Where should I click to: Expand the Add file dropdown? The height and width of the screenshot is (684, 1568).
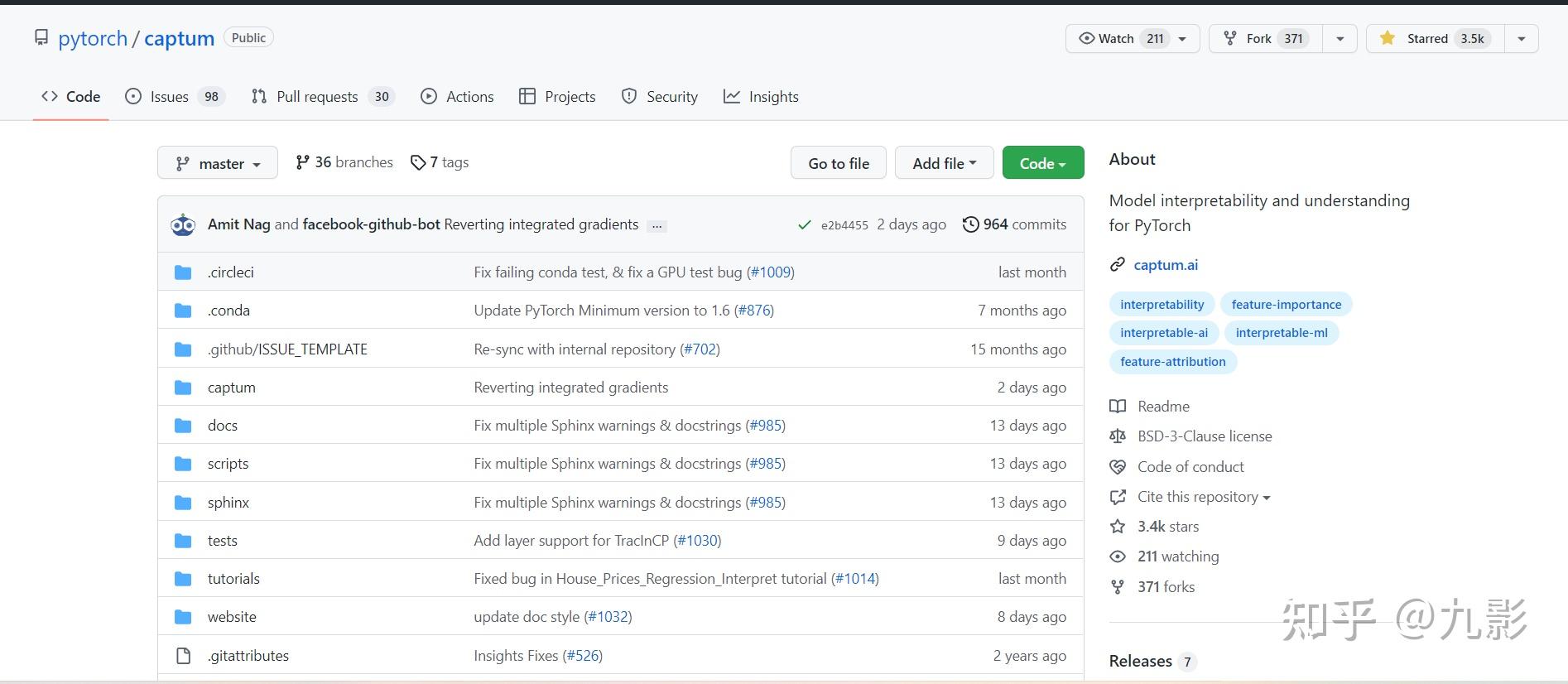944,163
